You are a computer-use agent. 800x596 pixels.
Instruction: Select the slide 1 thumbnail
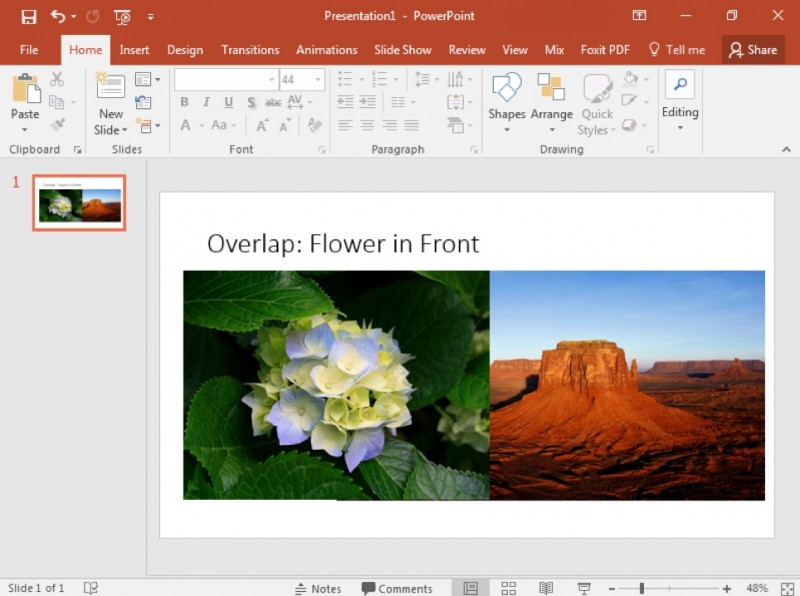click(x=79, y=202)
